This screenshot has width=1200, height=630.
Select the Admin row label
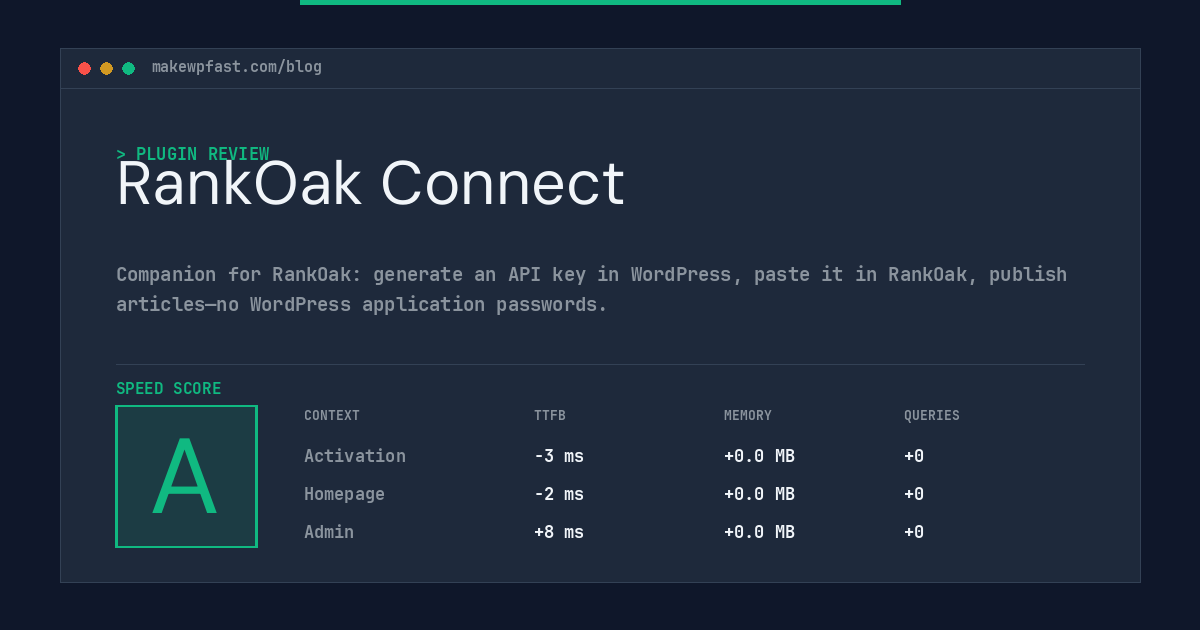click(329, 532)
